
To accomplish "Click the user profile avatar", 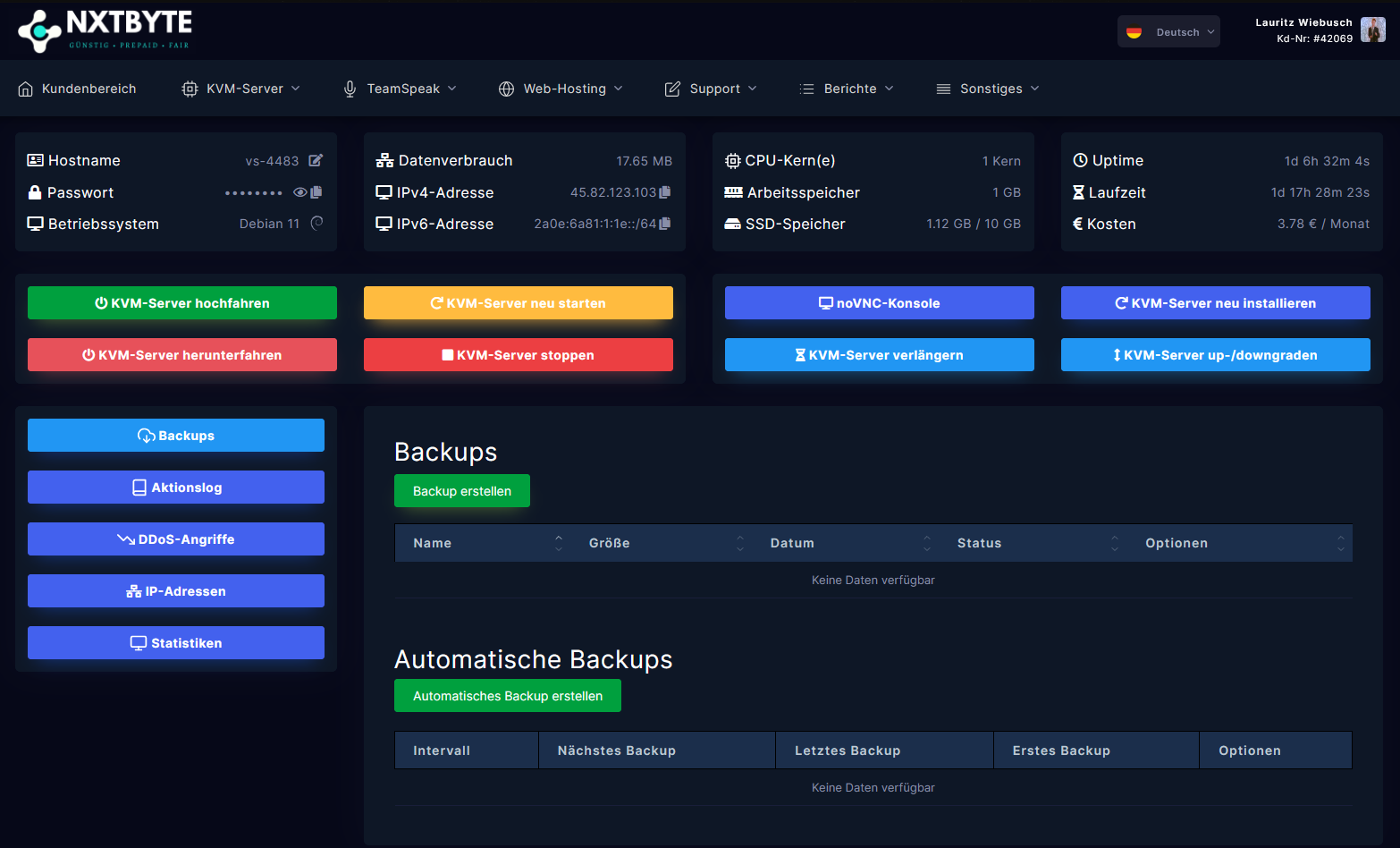I will tap(1372, 30).
